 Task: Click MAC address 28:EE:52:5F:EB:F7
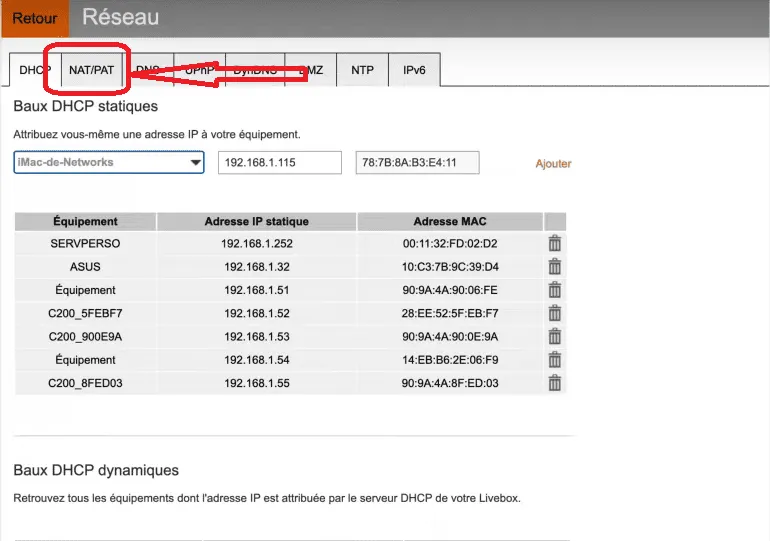450,313
